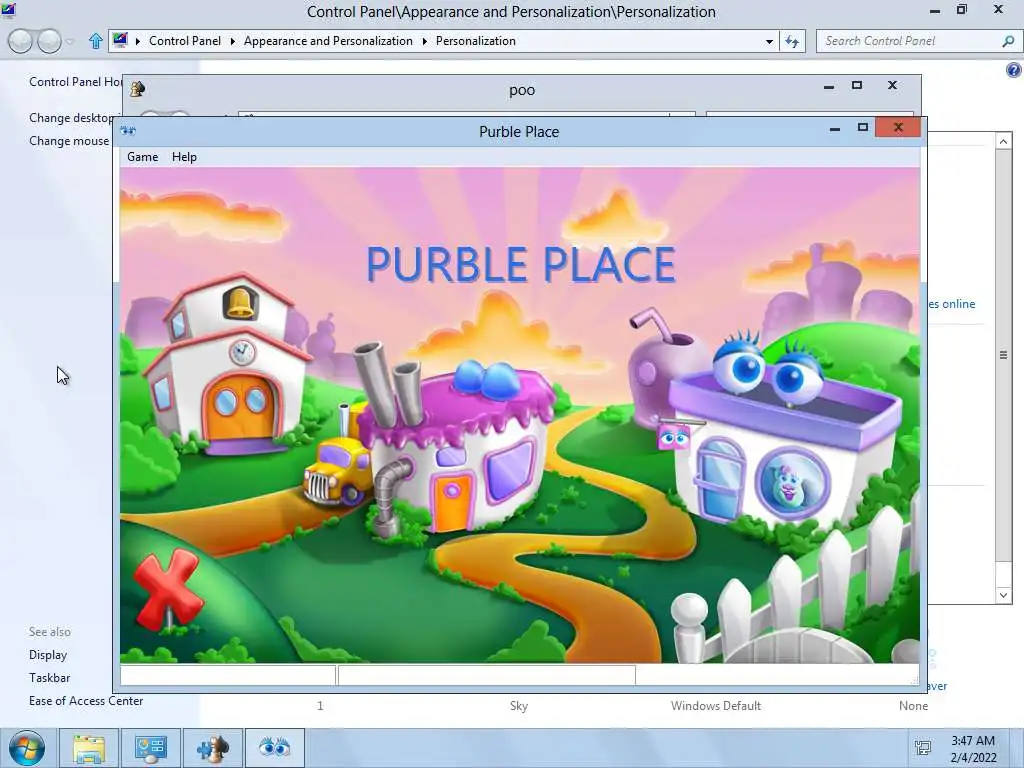The image size is (1024, 768).
Task: Expand the address bar history dropdown
Action: (769, 41)
